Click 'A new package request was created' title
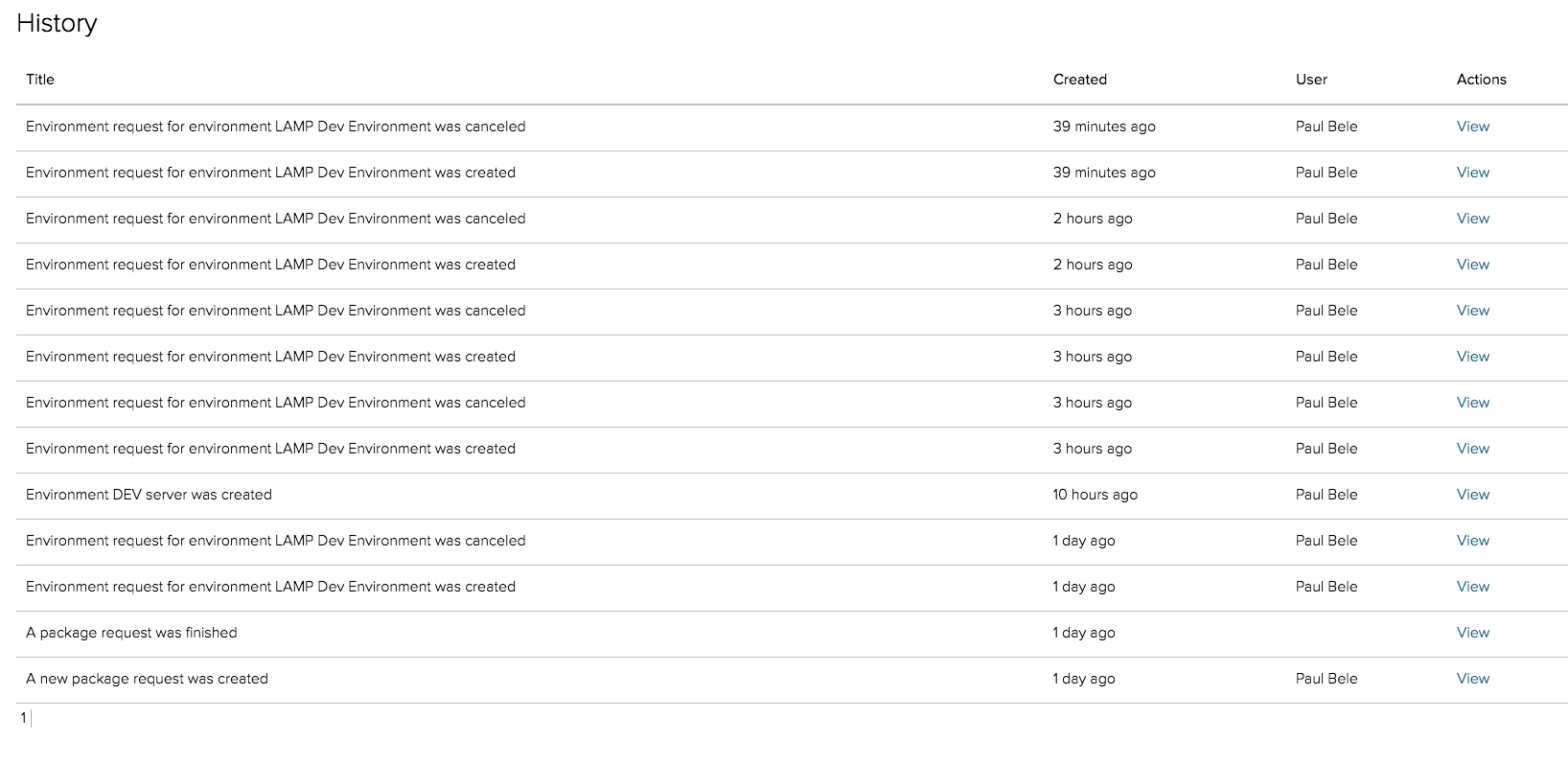 pyautogui.click(x=147, y=679)
